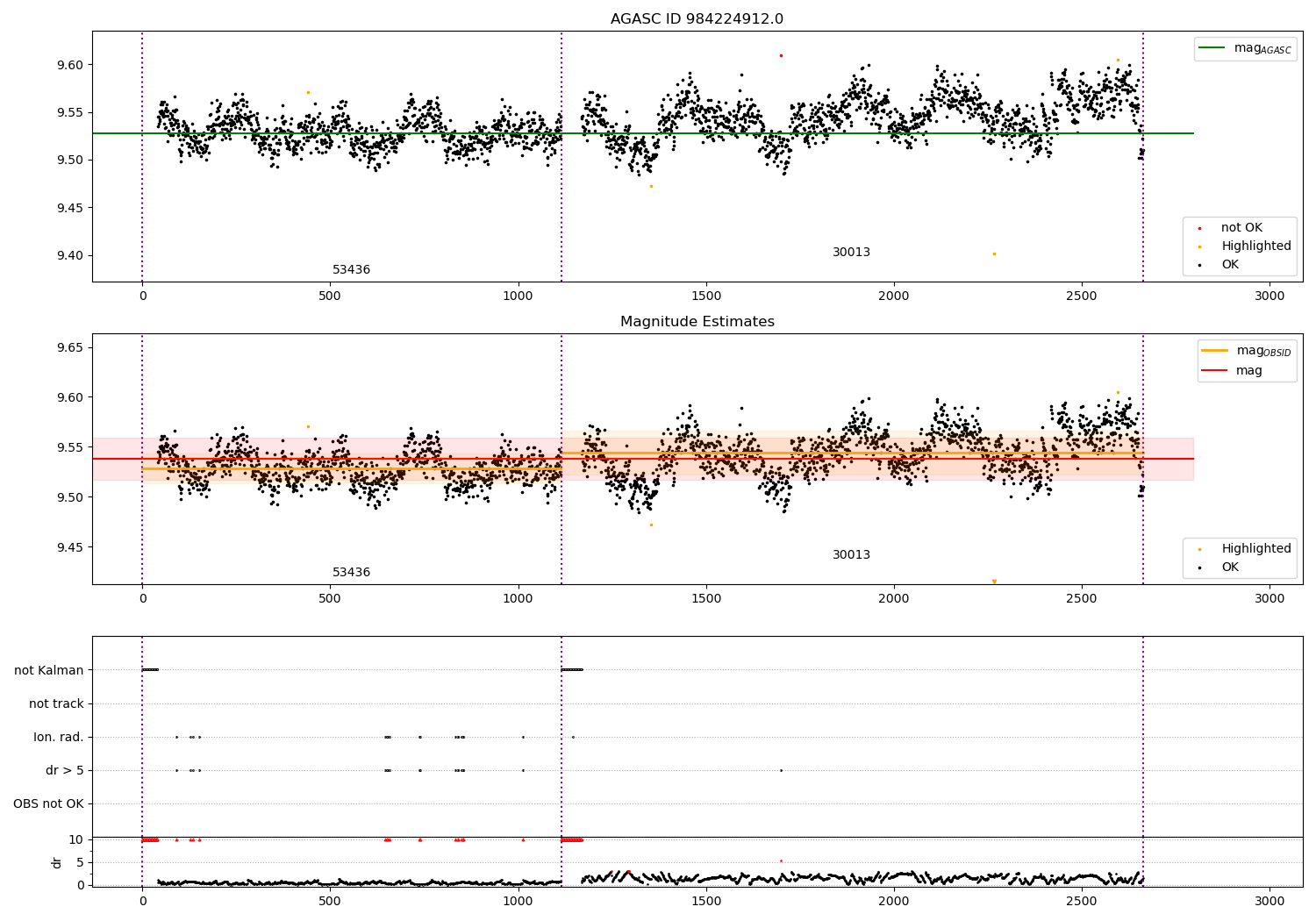The image size is (1316, 921).
Task: Click y-tick 9.45 on middle plot
Action: (70, 547)
